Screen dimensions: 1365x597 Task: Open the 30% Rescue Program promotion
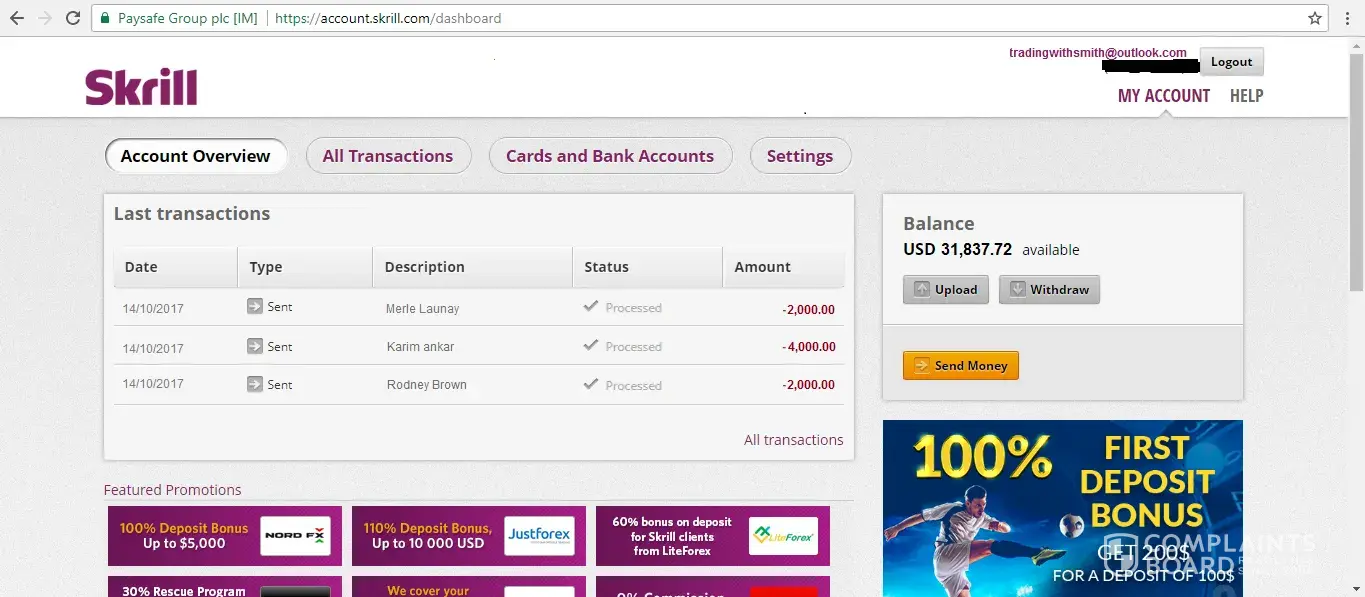pyautogui.click(x=225, y=587)
